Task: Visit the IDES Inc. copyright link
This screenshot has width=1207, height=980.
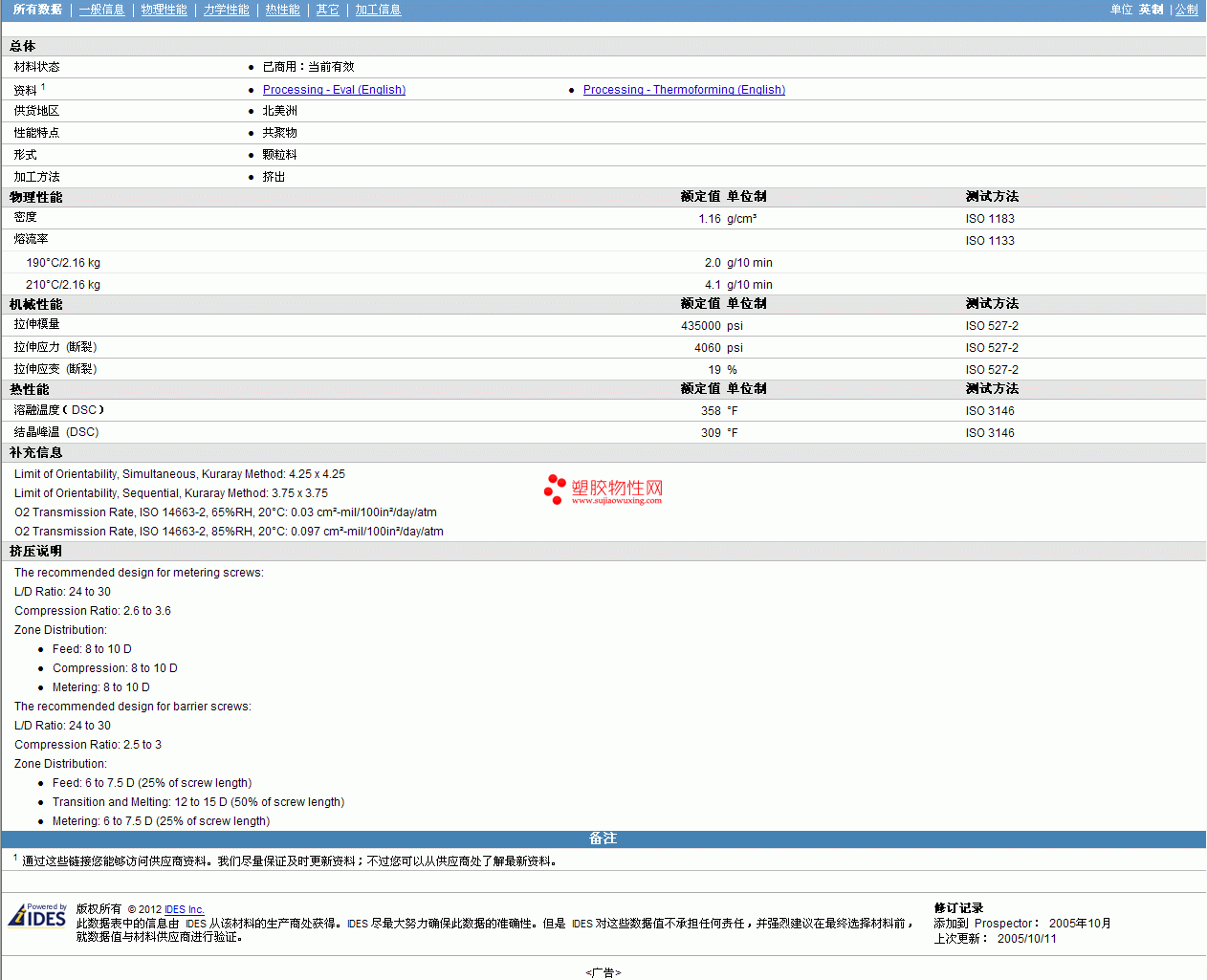Action: [x=184, y=909]
